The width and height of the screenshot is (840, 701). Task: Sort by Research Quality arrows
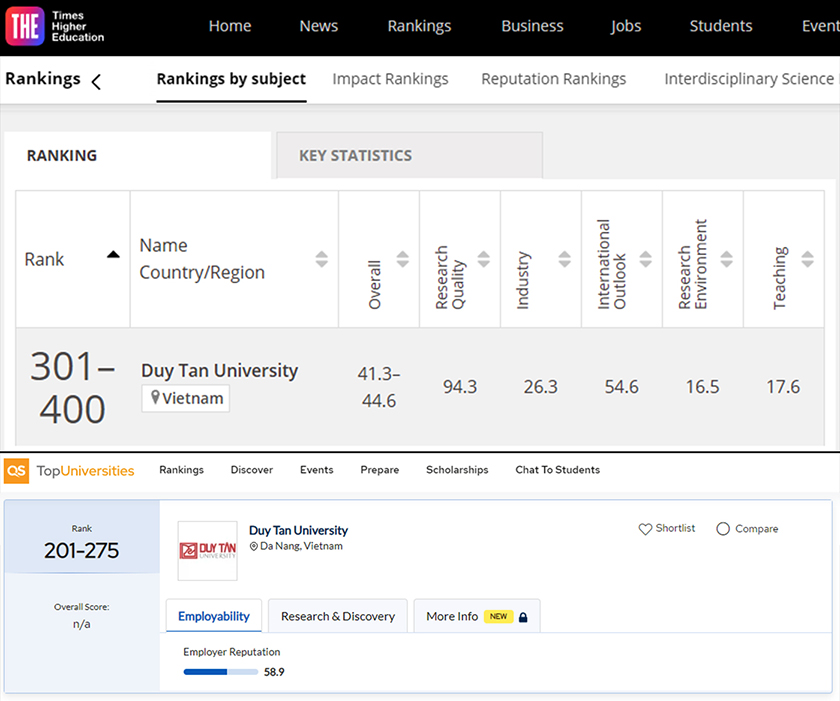point(484,259)
